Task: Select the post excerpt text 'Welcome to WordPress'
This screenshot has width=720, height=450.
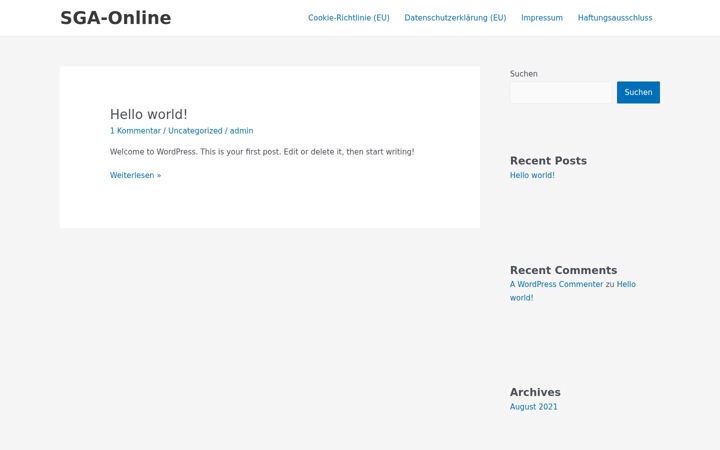Action: point(153,152)
